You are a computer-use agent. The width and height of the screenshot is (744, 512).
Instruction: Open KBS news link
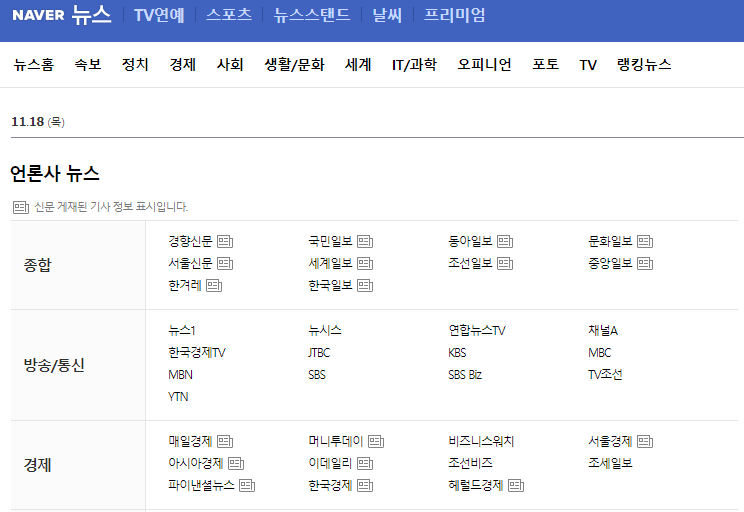(x=457, y=353)
